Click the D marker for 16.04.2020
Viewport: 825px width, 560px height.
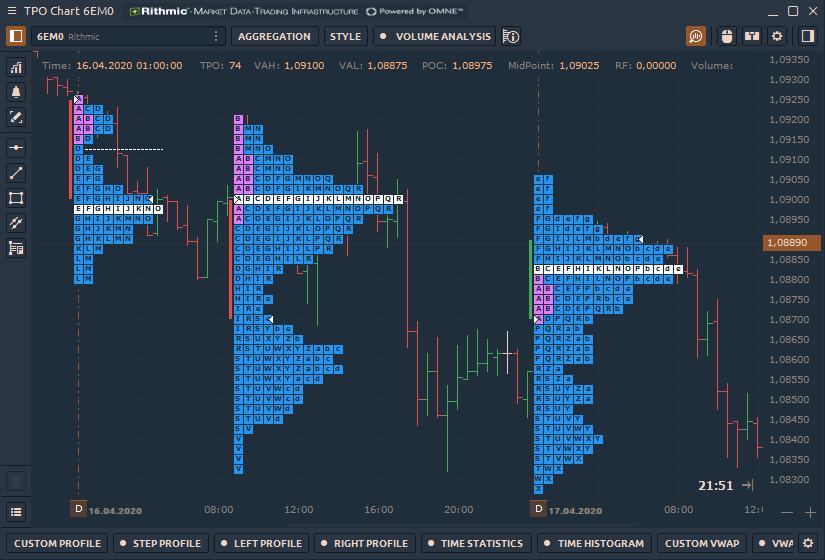[78, 509]
